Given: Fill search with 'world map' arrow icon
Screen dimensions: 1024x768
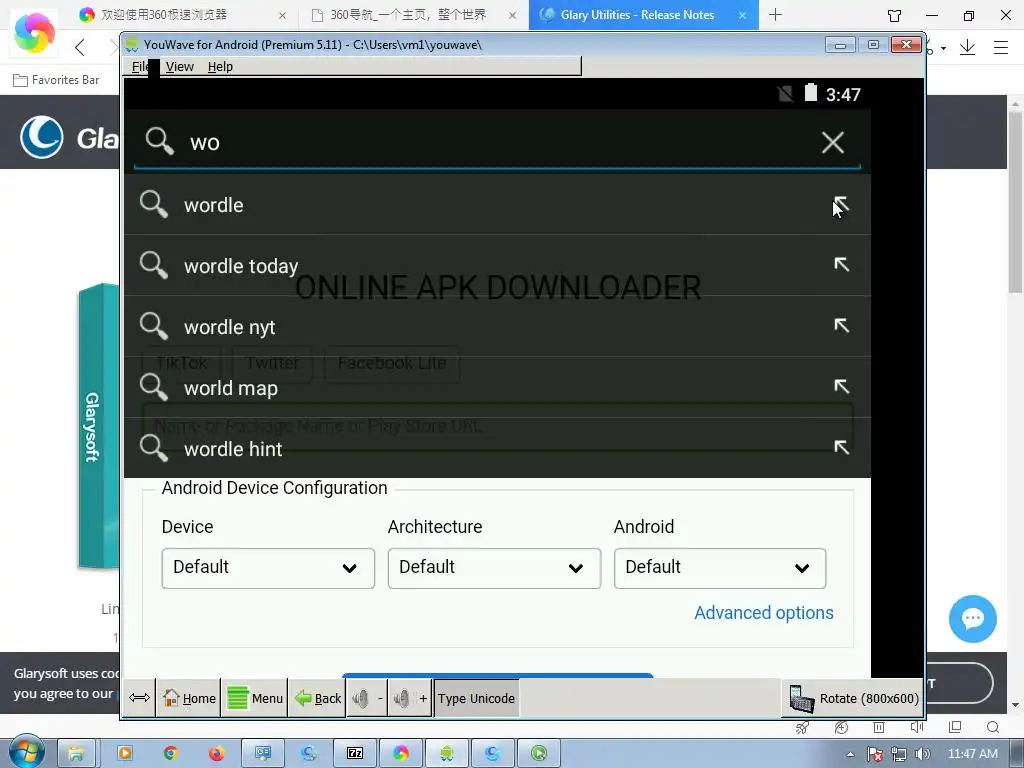Looking at the screenshot, I should 841,387.
